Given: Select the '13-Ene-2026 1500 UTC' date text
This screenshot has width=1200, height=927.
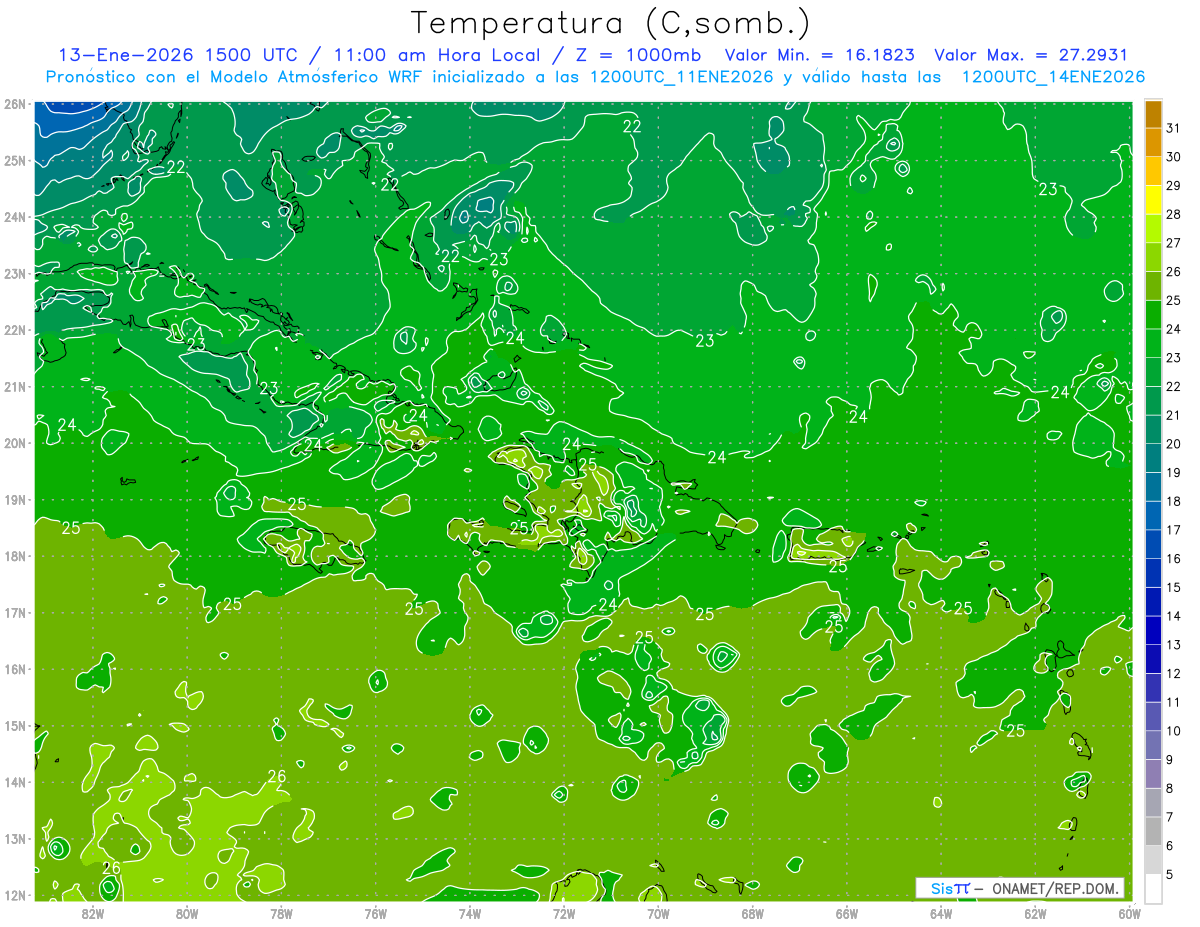Looking at the screenshot, I should click(x=176, y=55).
